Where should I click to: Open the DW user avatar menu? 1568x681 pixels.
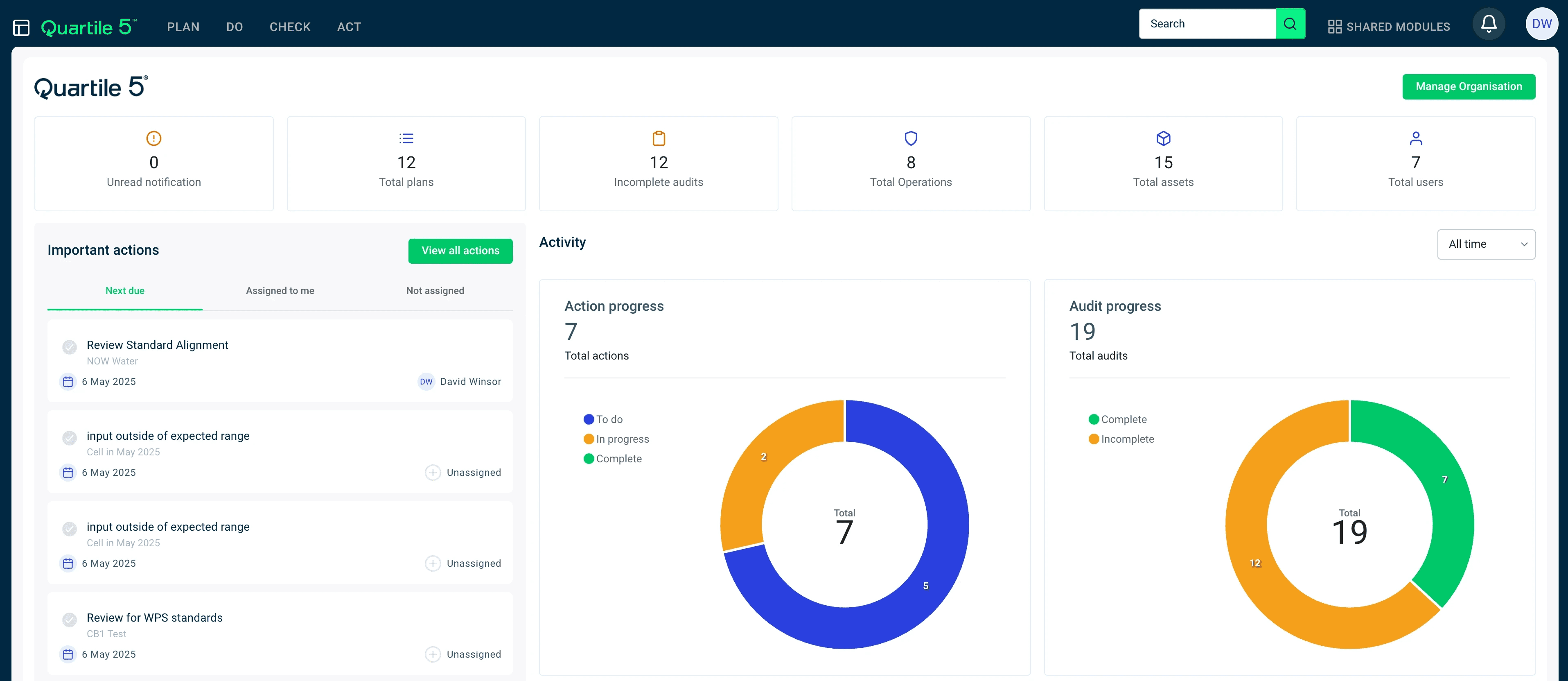click(1541, 24)
